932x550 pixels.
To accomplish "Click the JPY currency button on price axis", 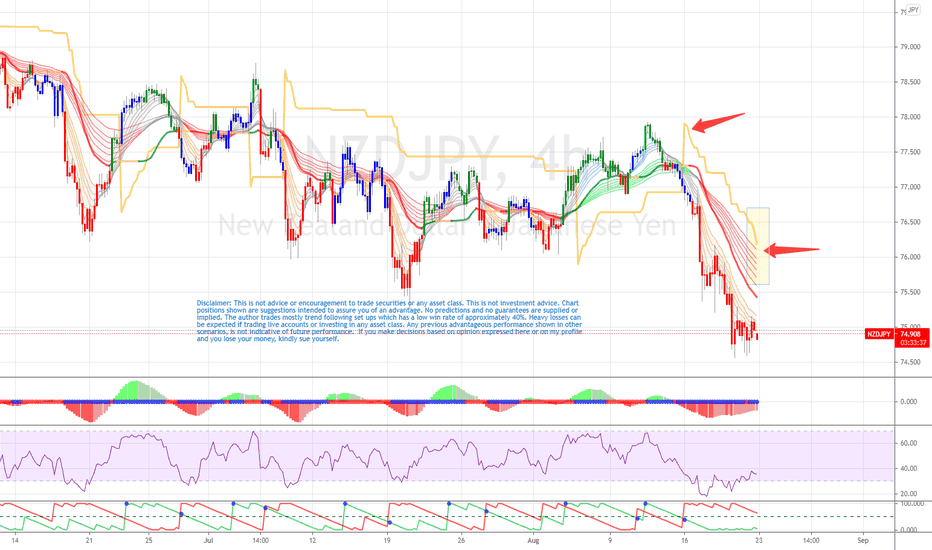I will tap(913, 10).
